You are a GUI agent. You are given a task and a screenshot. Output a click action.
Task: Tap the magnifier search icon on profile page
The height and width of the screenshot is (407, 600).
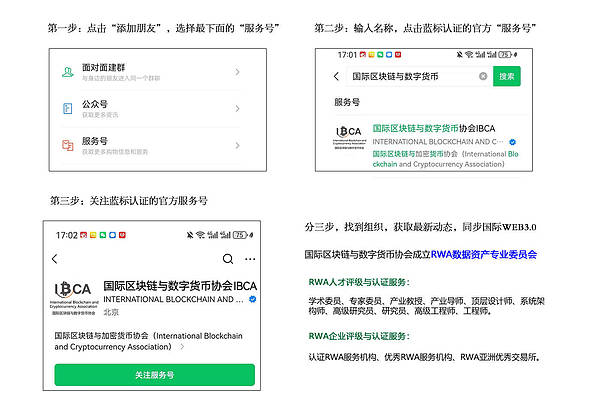coord(228,258)
